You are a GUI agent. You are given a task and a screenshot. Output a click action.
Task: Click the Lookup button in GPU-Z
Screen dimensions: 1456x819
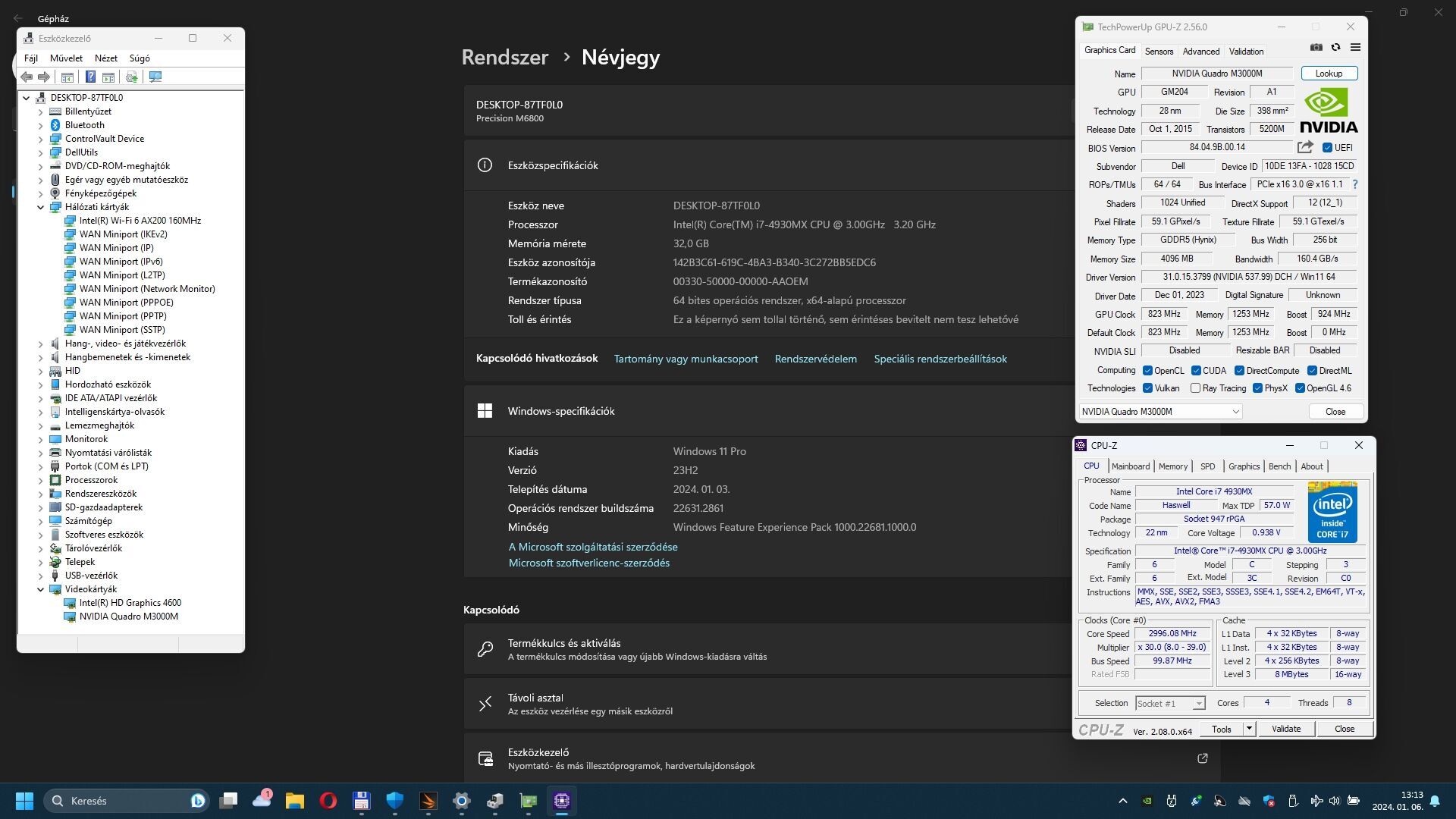point(1329,74)
